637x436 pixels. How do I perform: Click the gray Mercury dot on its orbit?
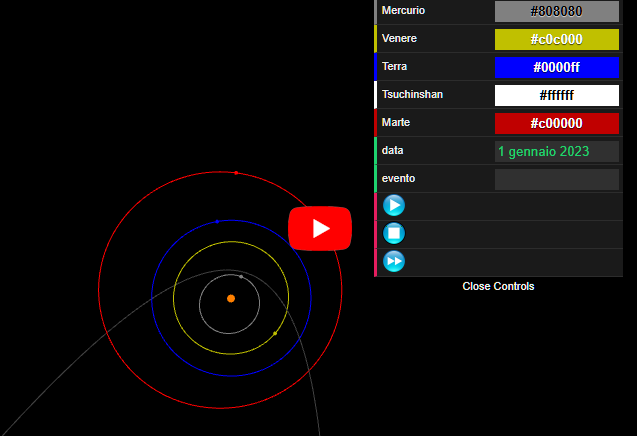(241, 277)
